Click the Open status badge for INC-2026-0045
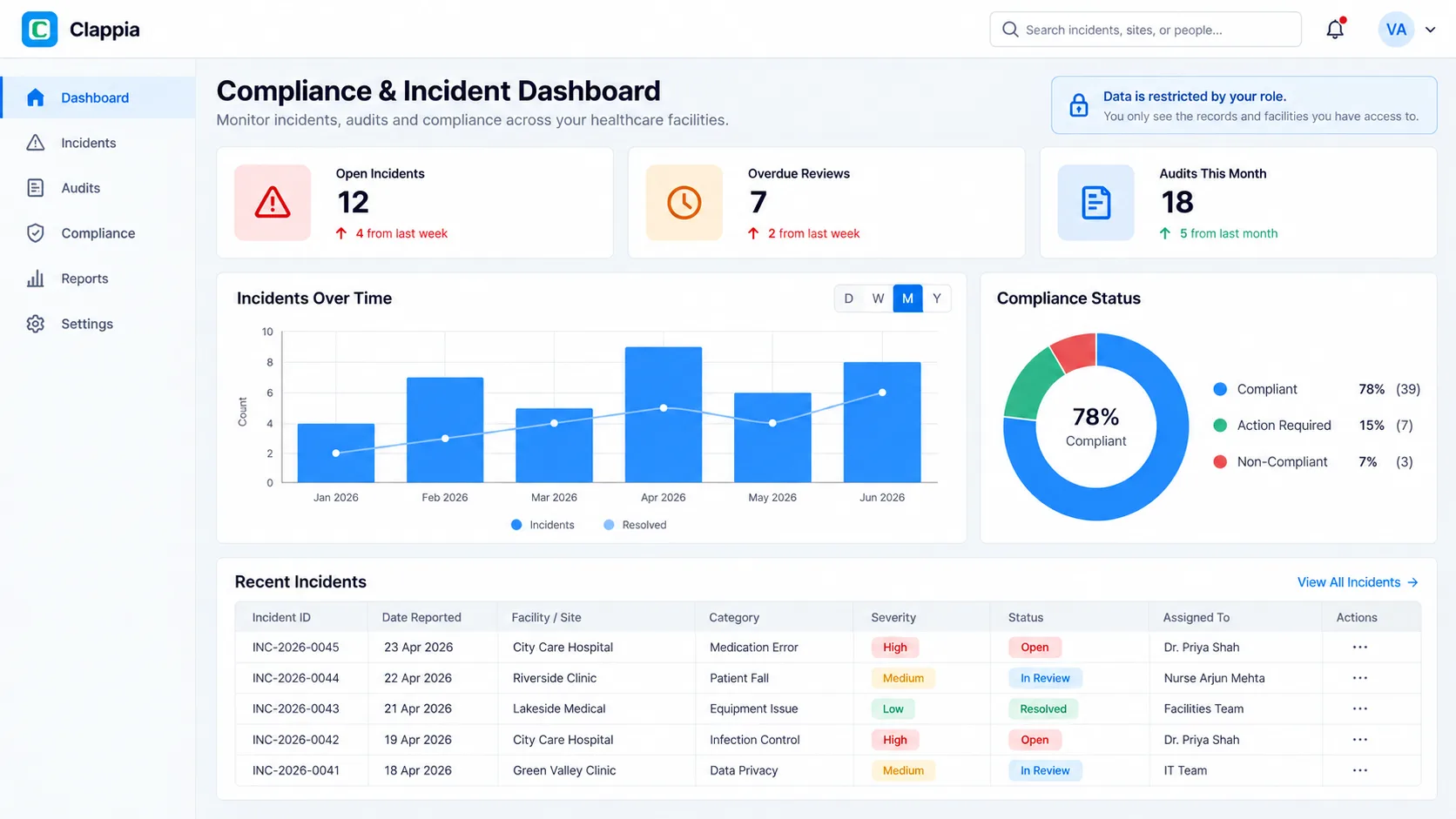 [x=1035, y=648]
